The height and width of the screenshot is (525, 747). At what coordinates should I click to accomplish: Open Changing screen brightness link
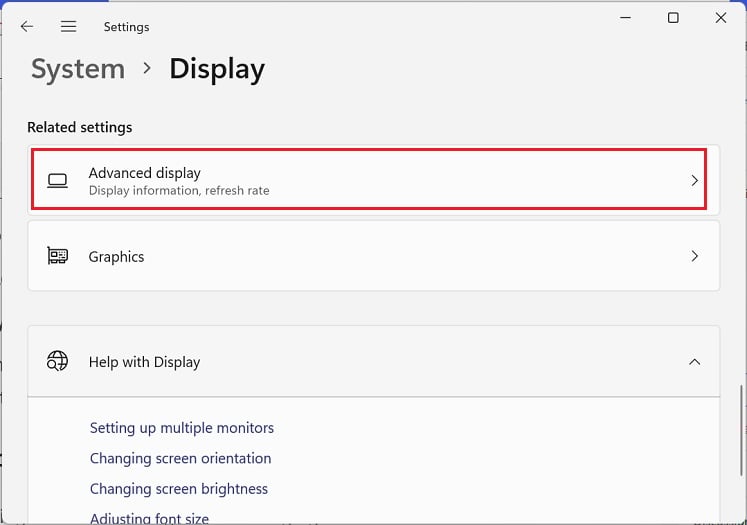(179, 490)
